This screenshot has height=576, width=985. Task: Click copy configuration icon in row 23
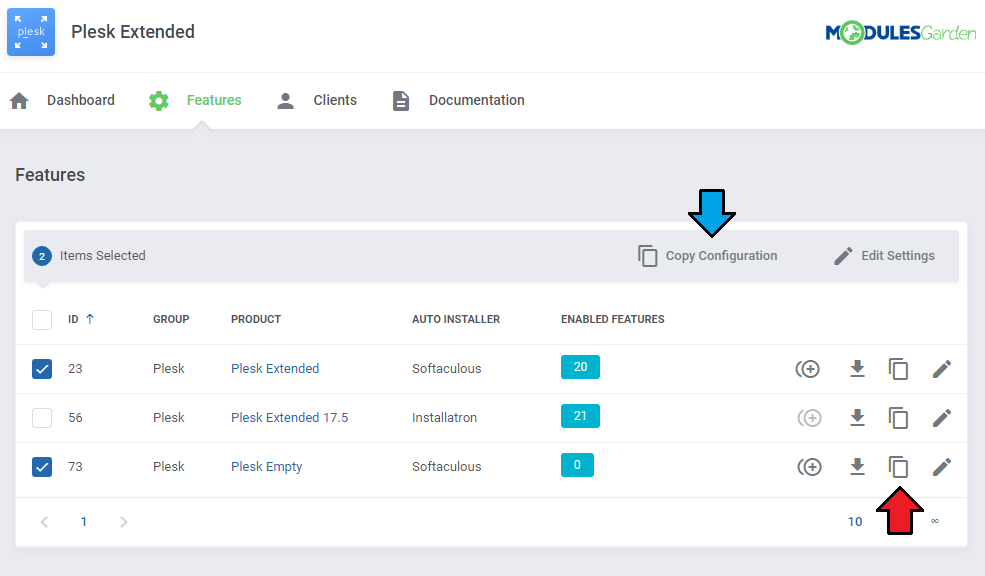(x=898, y=369)
